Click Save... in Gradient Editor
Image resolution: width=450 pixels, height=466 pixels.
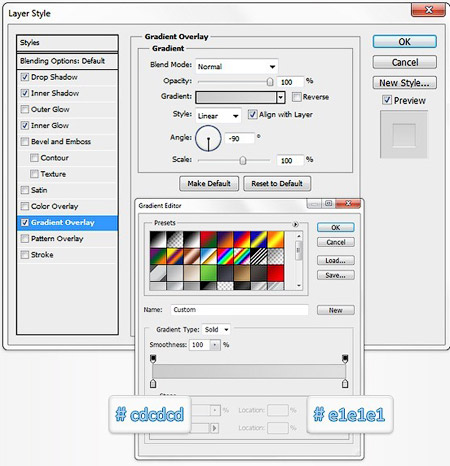(x=336, y=275)
